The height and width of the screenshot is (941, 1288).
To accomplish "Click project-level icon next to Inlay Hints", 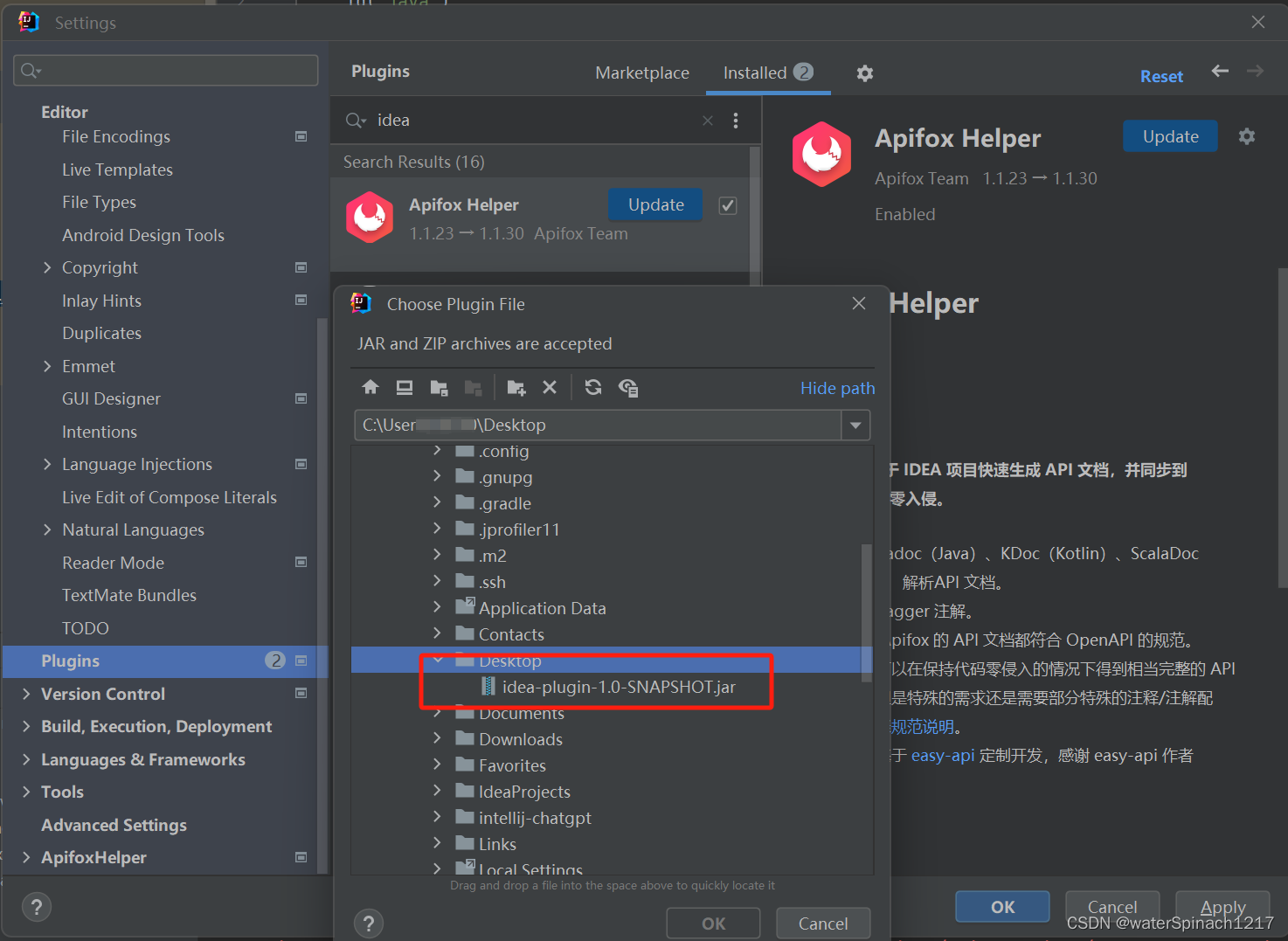I will [301, 300].
